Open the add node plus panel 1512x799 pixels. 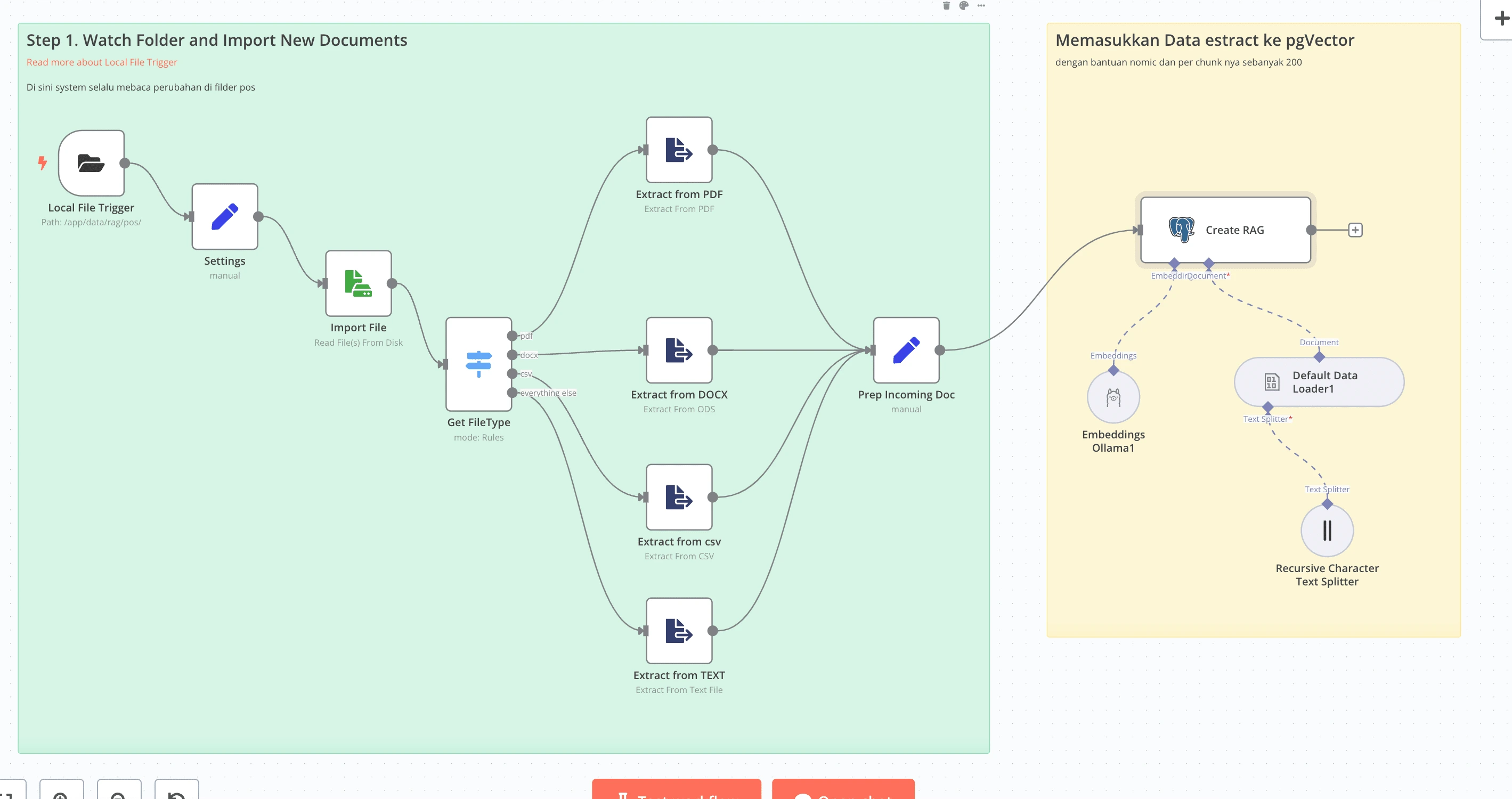(1501, 19)
